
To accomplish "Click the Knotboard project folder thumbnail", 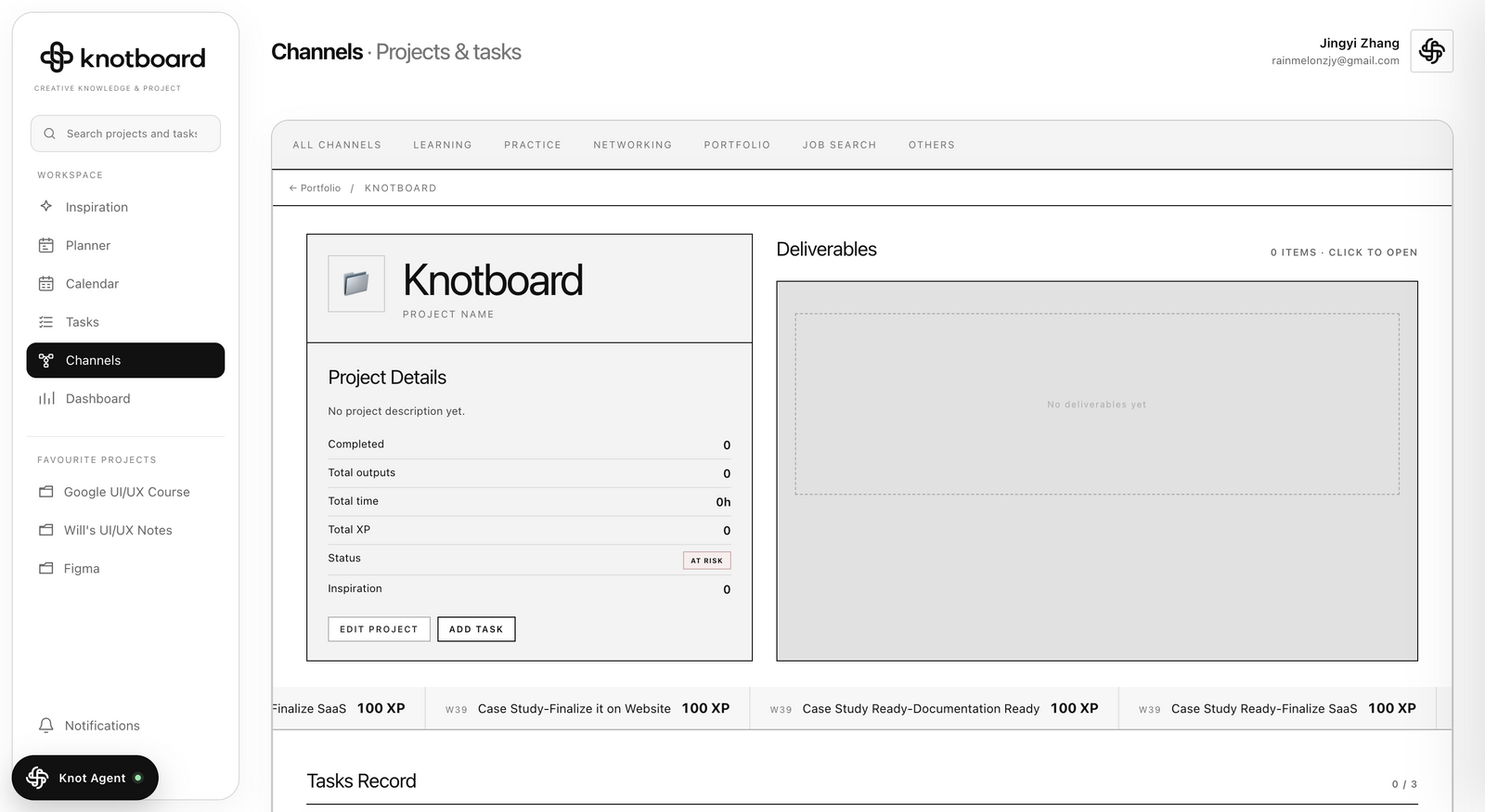I will click(356, 283).
